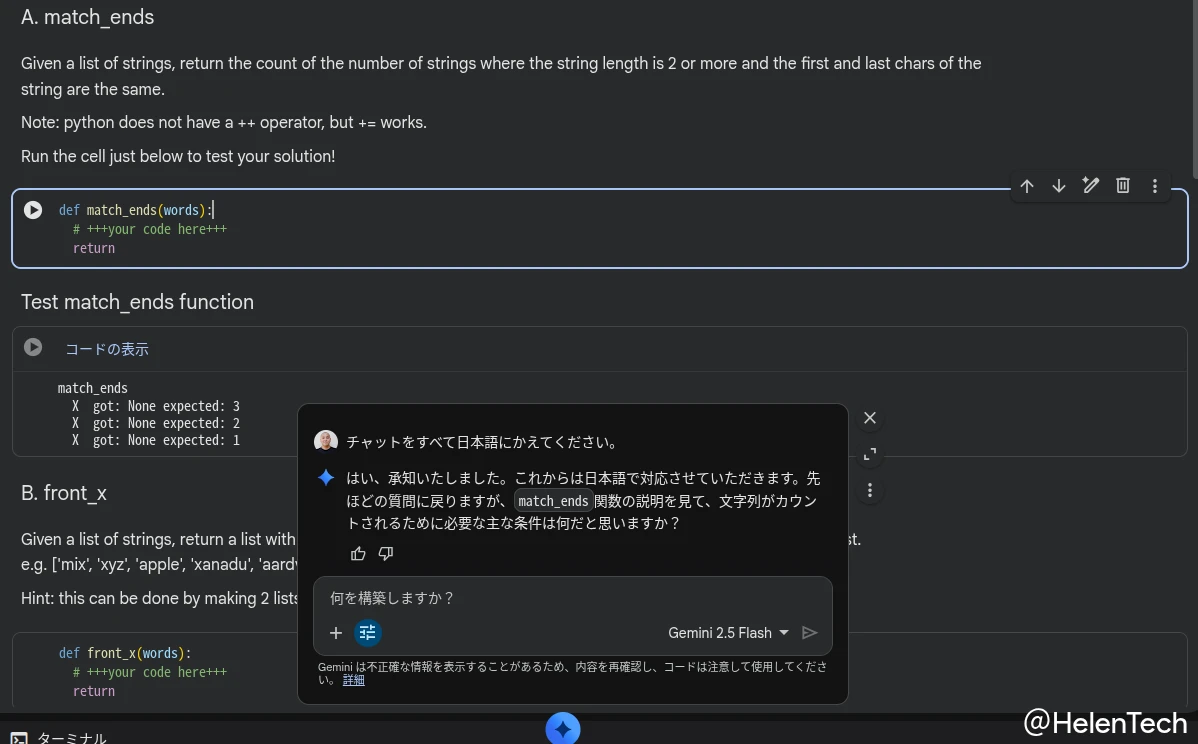Open the cell's three-dot options menu
This screenshot has height=744, width=1198.
coord(1155,185)
